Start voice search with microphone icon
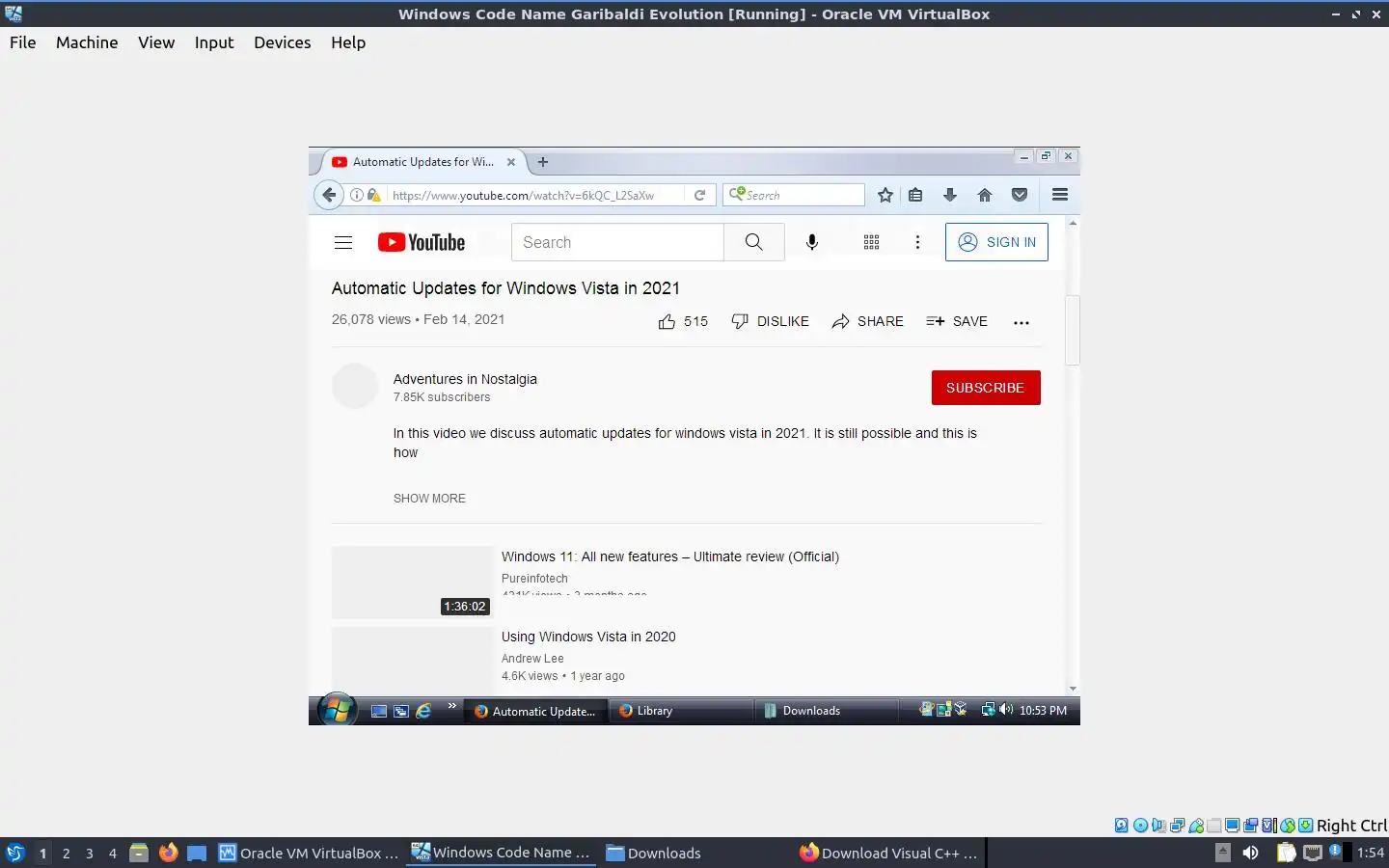The height and width of the screenshot is (868, 1389). 812,242
